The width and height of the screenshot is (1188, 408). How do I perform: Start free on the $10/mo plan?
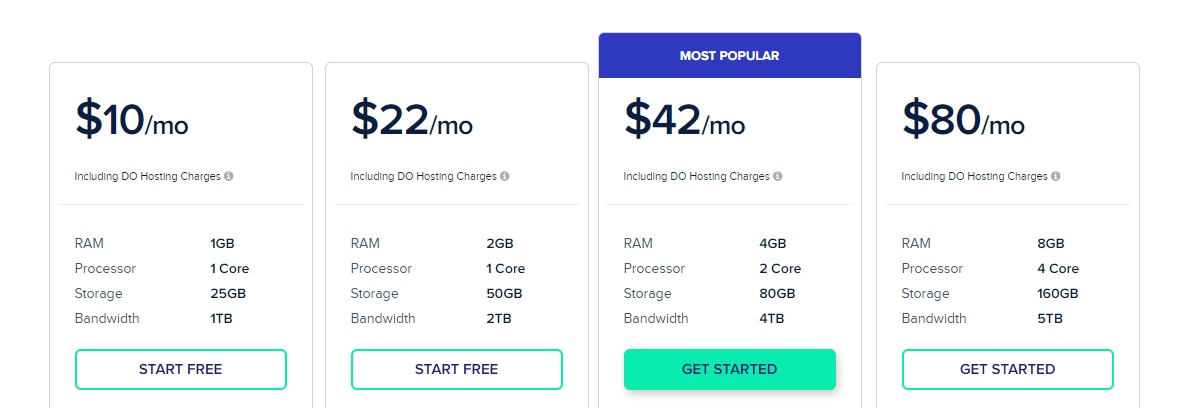[180, 369]
